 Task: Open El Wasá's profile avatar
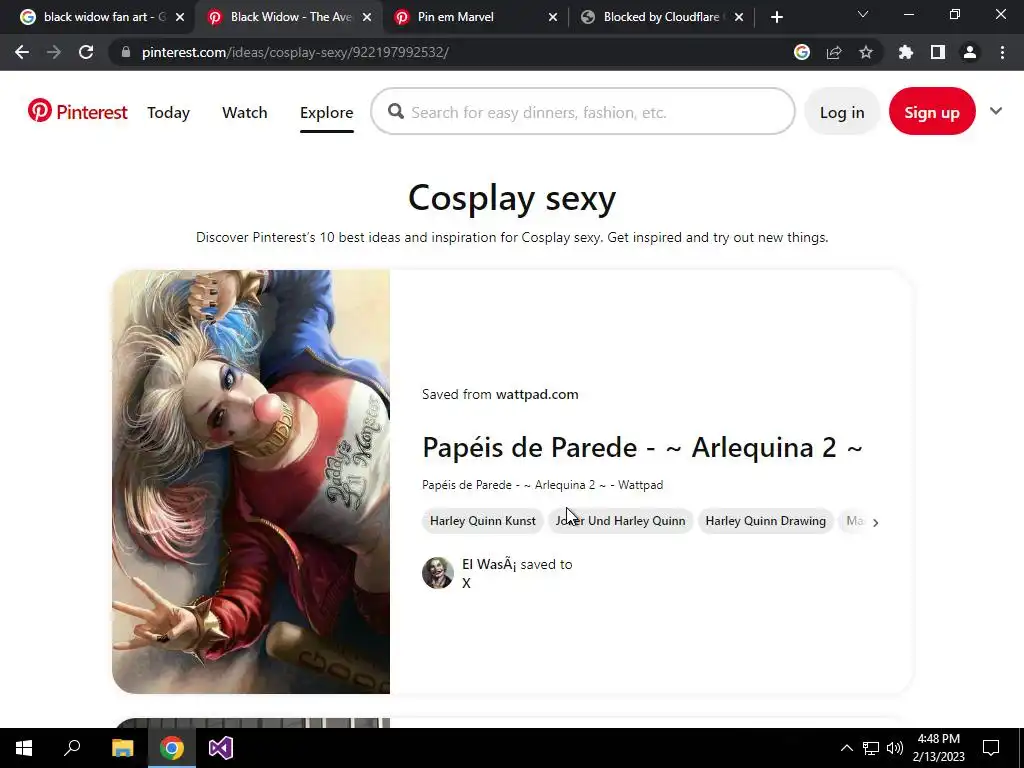pos(438,573)
